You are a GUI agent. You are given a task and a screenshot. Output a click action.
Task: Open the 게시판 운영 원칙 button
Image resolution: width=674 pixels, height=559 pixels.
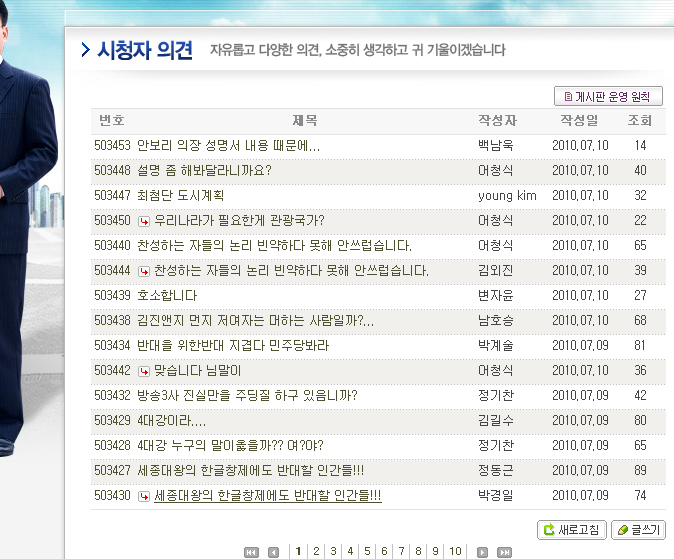coord(608,96)
